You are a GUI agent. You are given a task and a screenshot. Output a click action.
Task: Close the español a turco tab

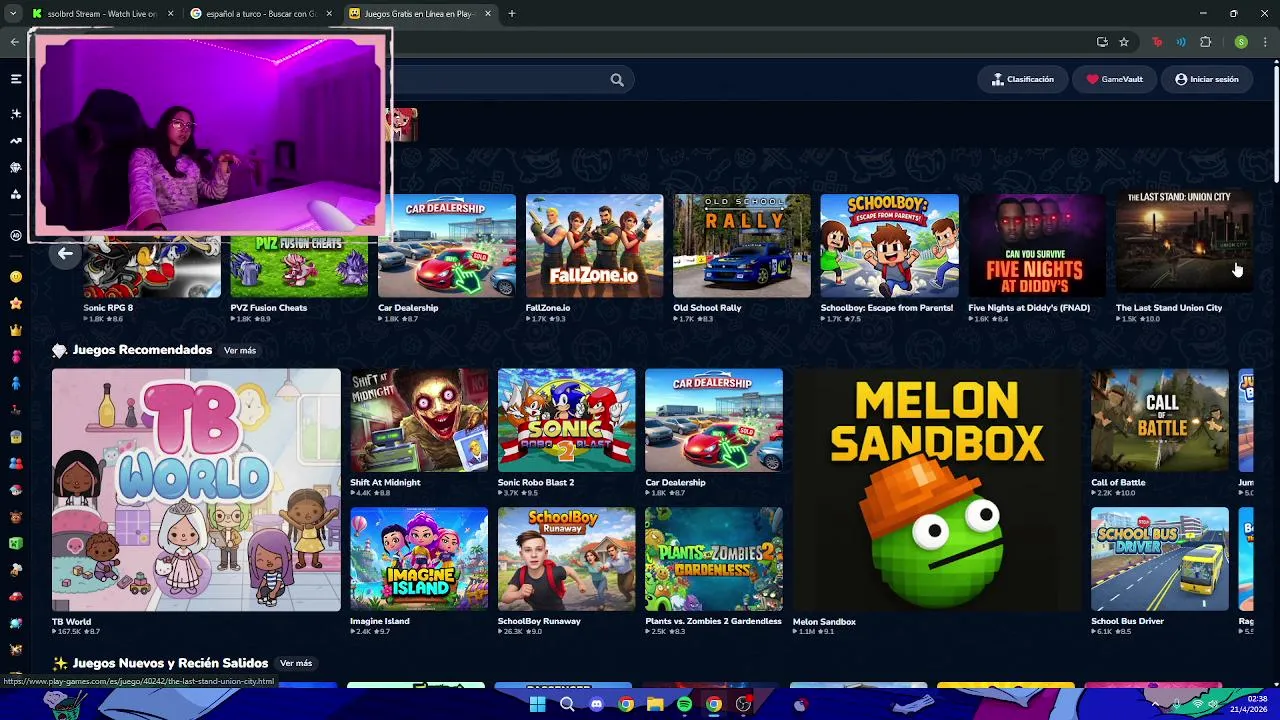pyautogui.click(x=328, y=14)
